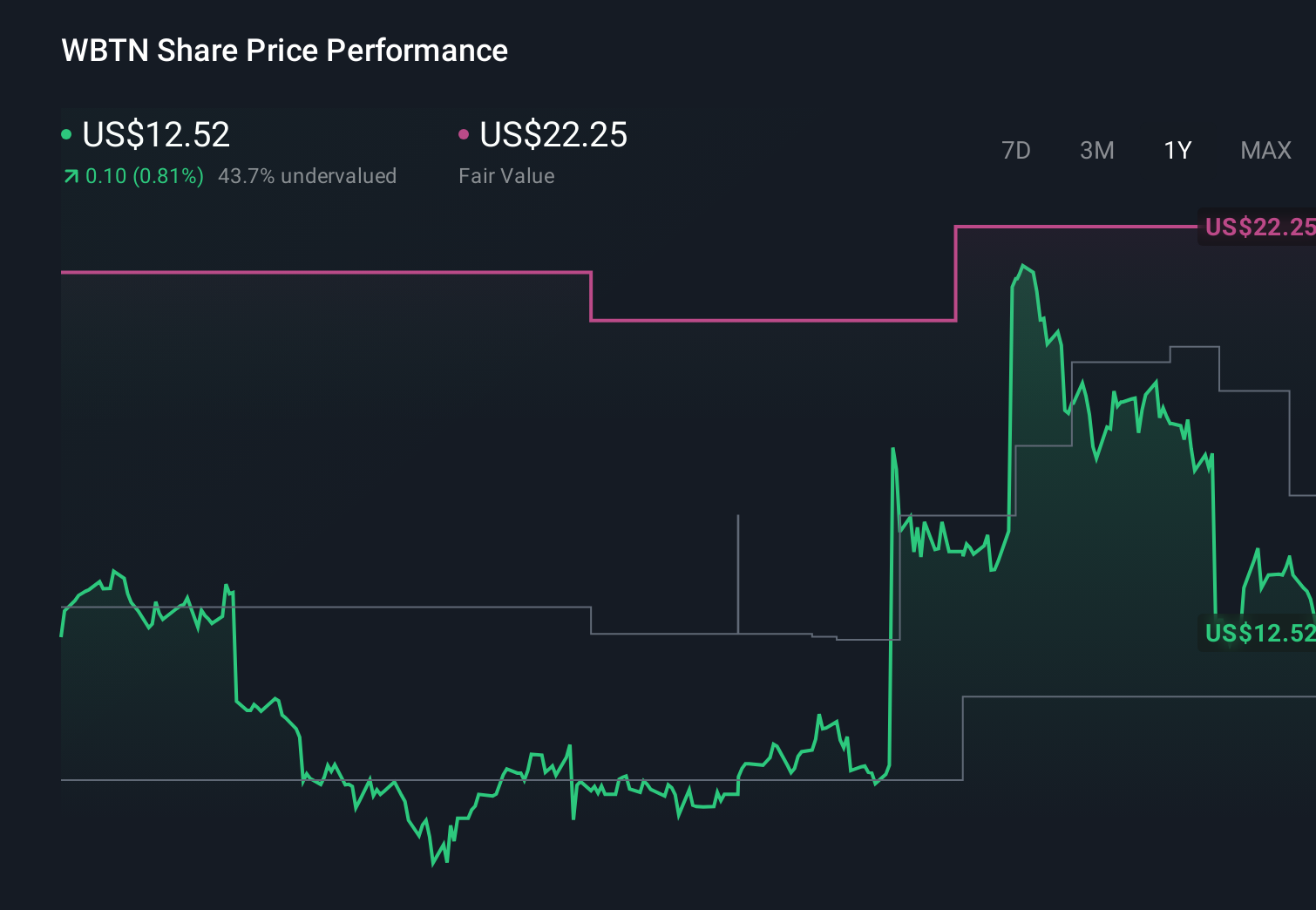The height and width of the screenshot is (910, 1316).
Task: Click the pink Fair Value legend dot
Action: (x=465, y=133)
